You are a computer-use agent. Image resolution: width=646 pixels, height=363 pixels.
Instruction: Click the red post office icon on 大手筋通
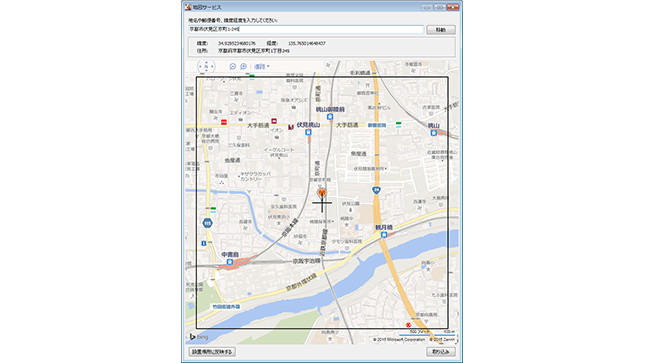click(x=224, y=122)
